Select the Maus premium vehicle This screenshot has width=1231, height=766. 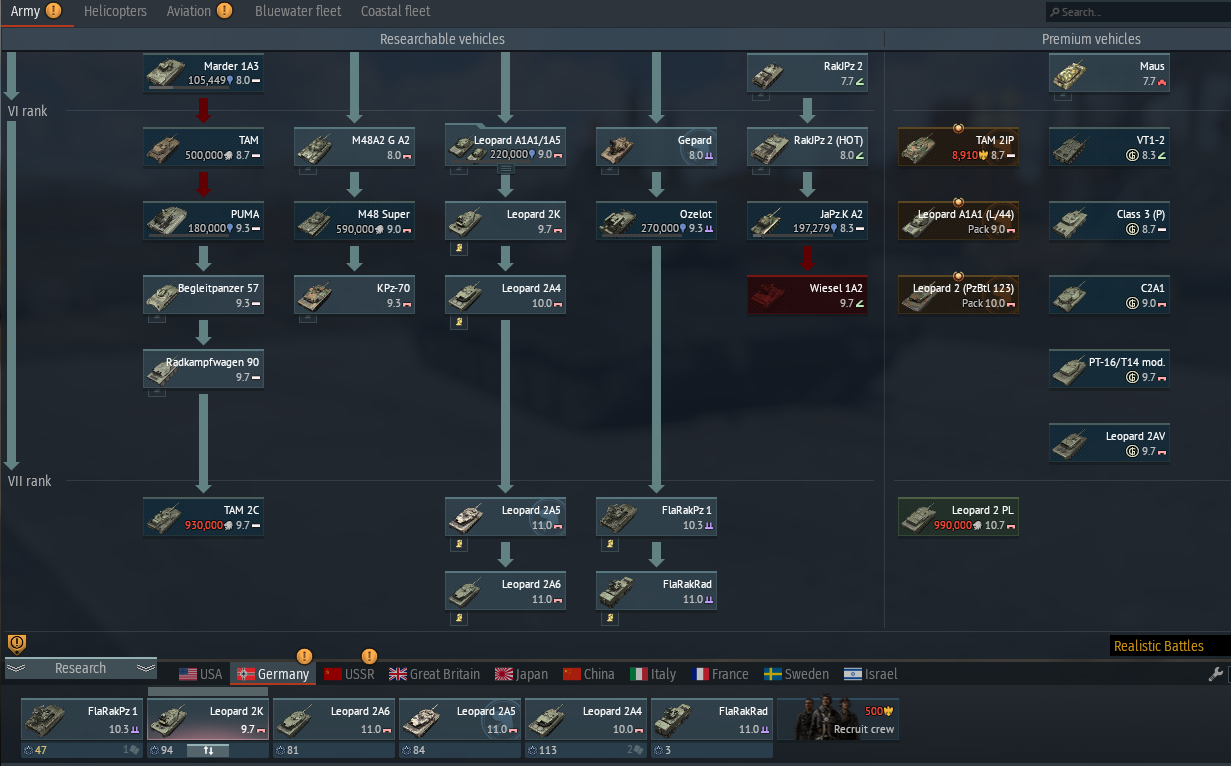[x=1110, y=73]
